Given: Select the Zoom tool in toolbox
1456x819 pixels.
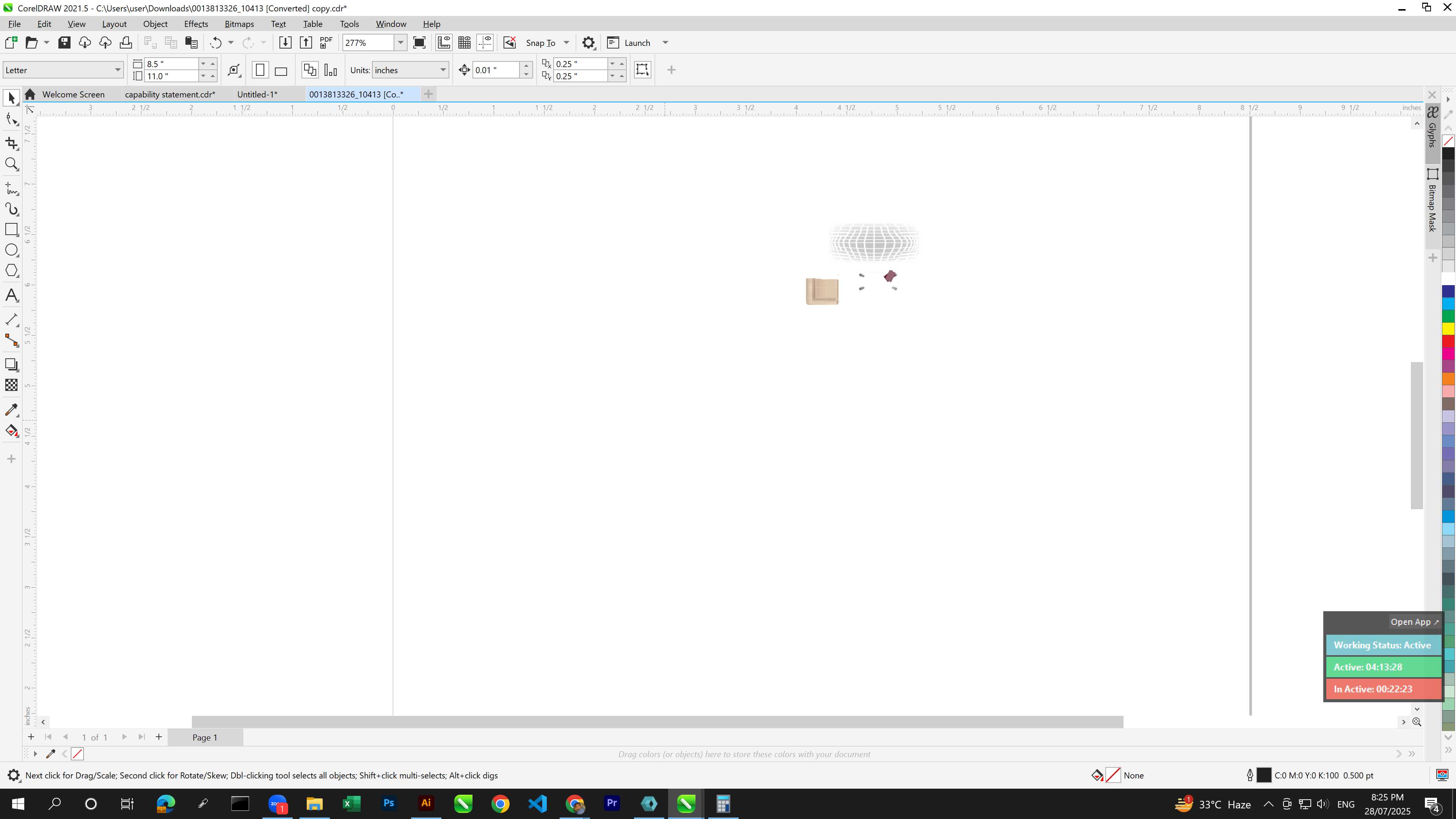Looking at the screenshot, I should [11, 164].
